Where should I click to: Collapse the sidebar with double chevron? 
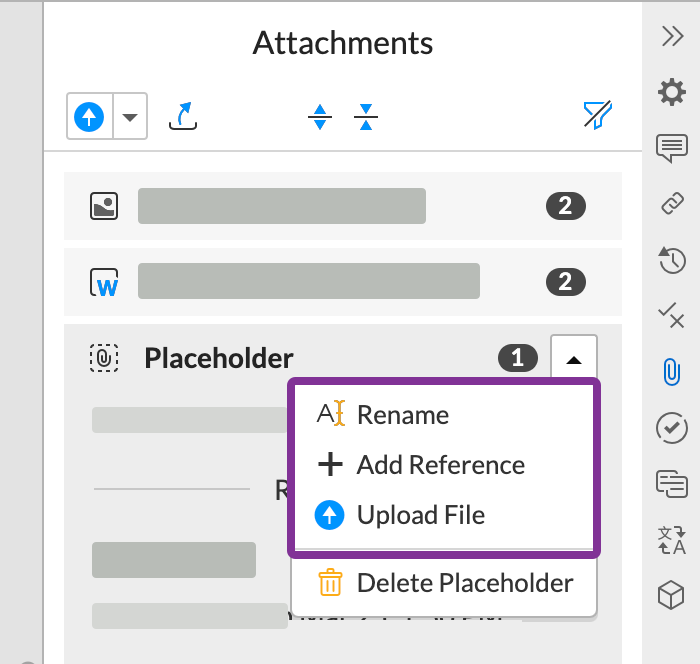pos(672,36)
